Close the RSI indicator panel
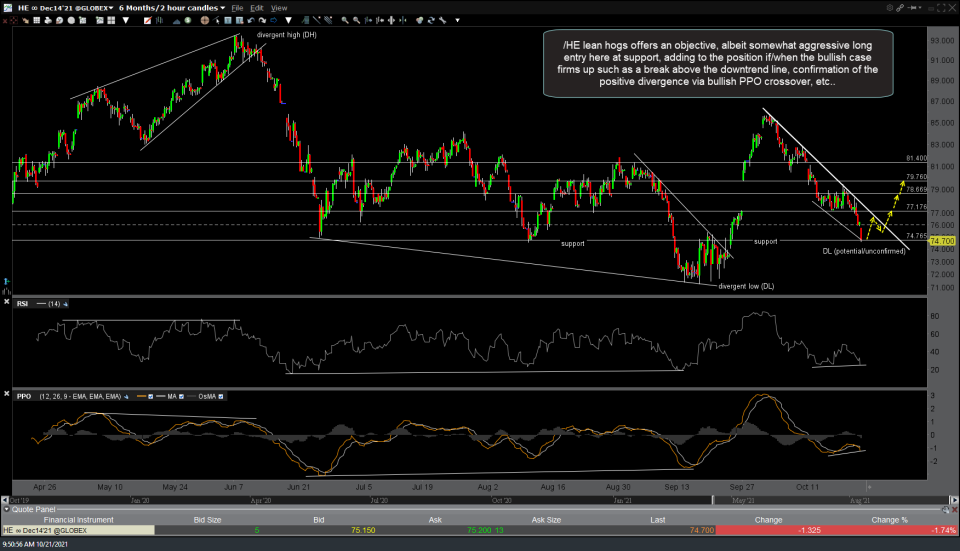The height and width of the screenshot is (551, 960). (x=7, y=302)
